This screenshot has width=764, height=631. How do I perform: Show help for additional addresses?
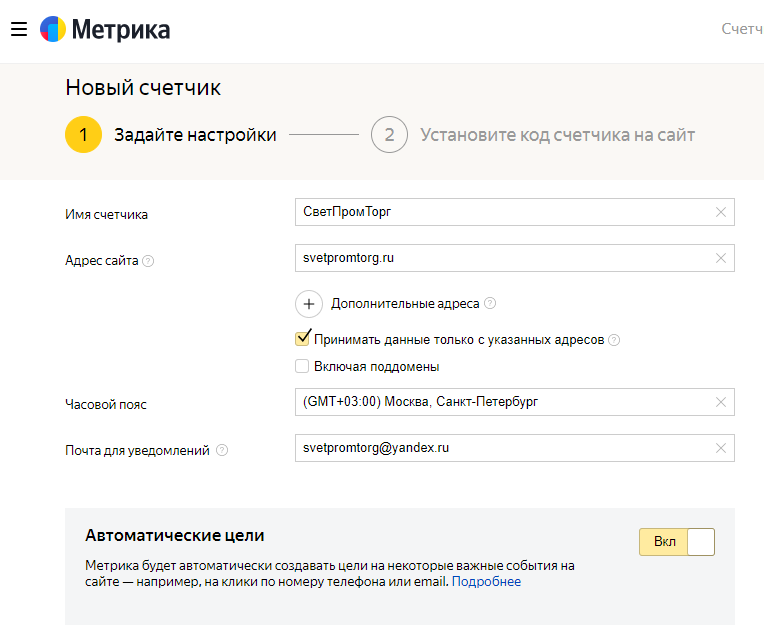click(490, 304)
